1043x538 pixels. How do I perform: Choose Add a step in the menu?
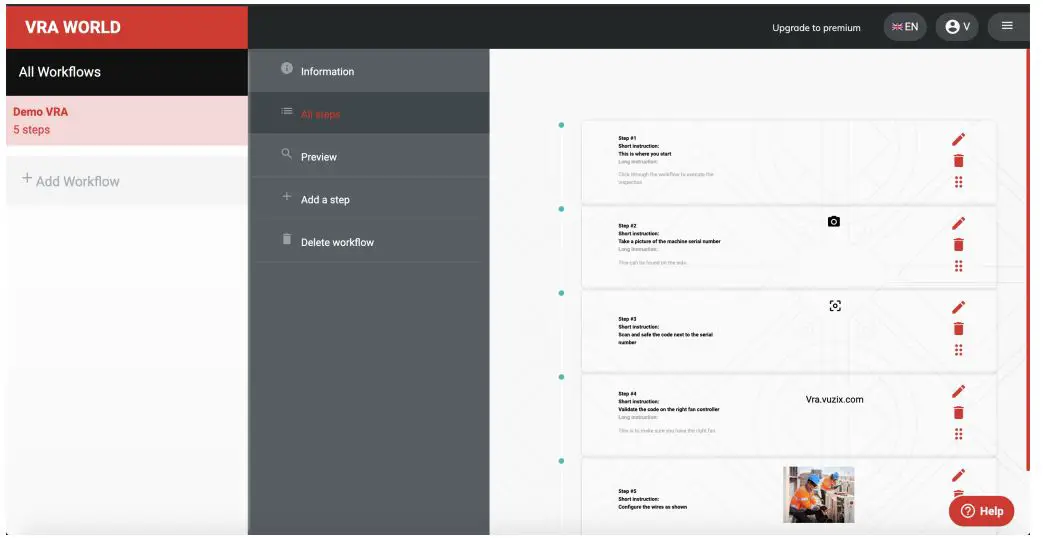coord(369,198)
